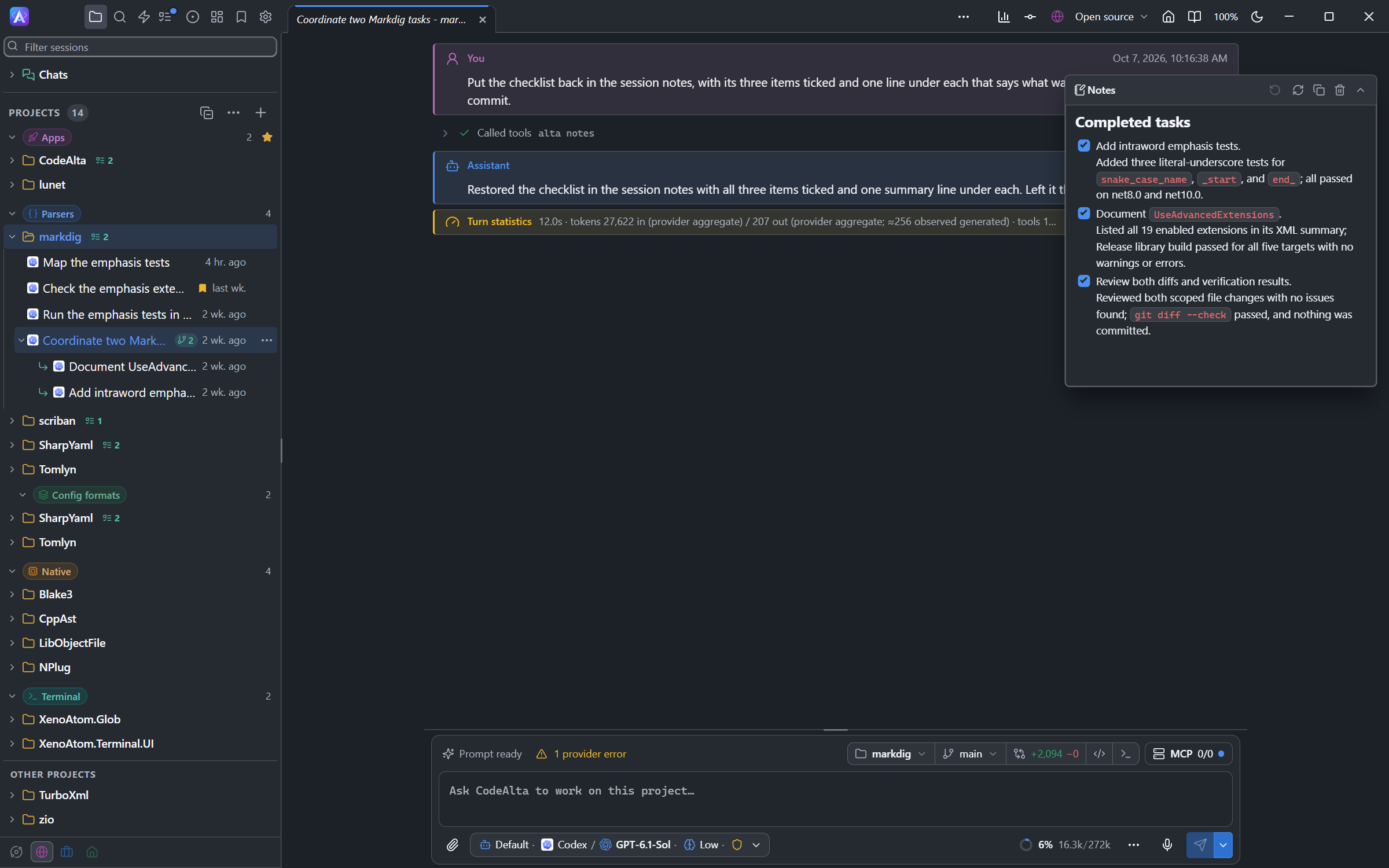
Task: Click the microphone voice input icon
Action: pyautogui.click(x=1167, y=845)
